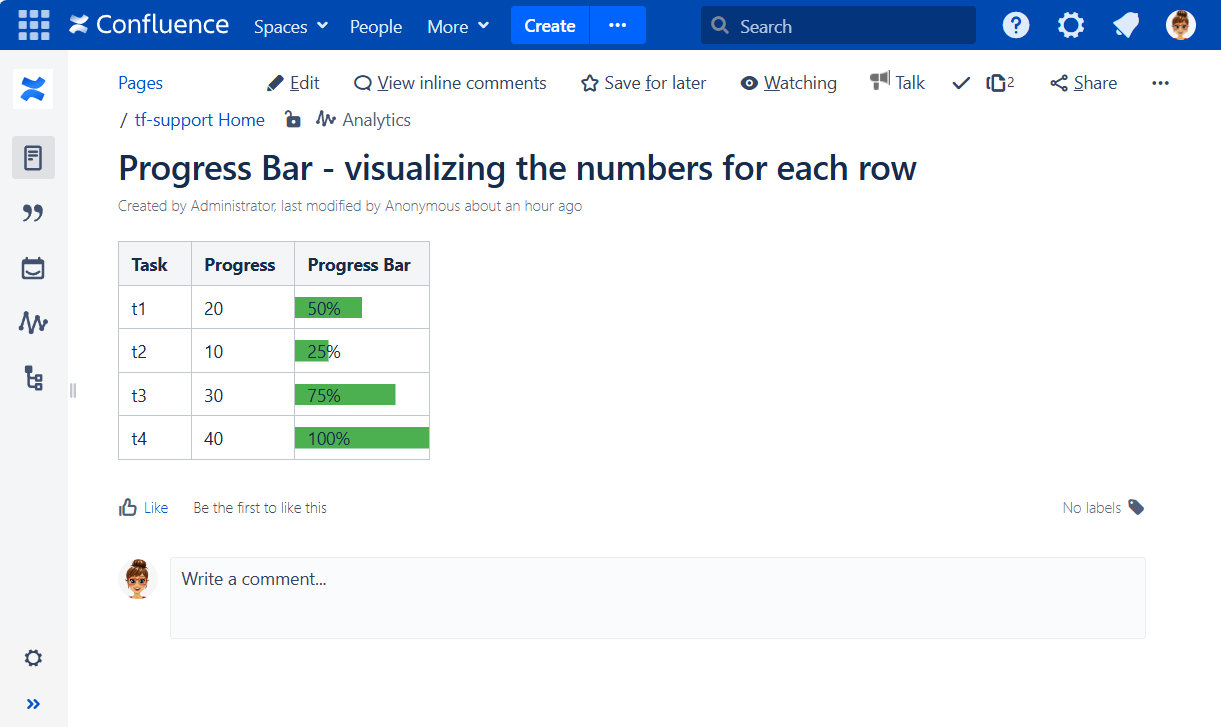Toggle Save for later star
The width and height of the screenshot is (1221, 727).
(643, 83)
